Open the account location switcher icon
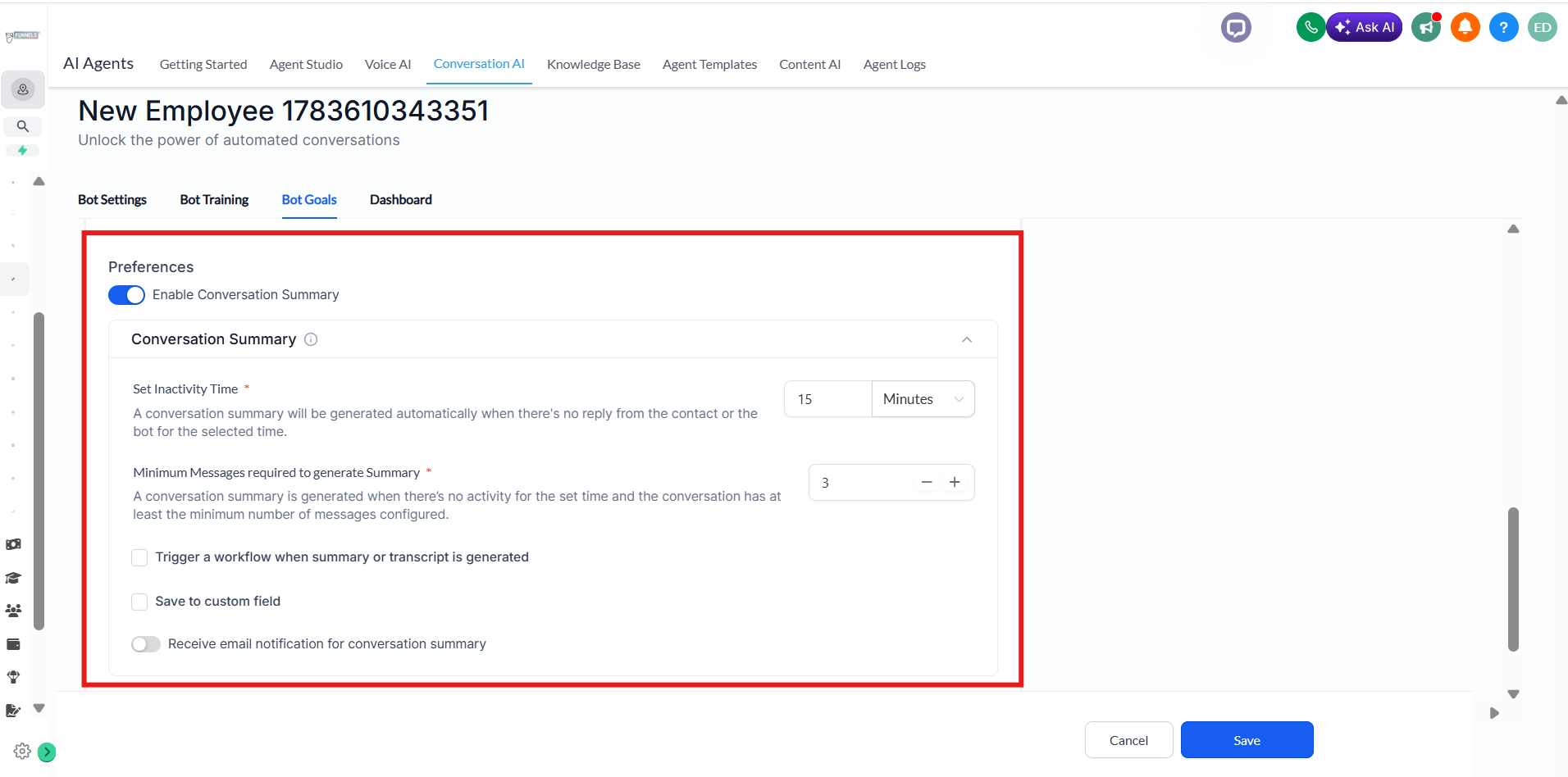 [x=23, y=89]
